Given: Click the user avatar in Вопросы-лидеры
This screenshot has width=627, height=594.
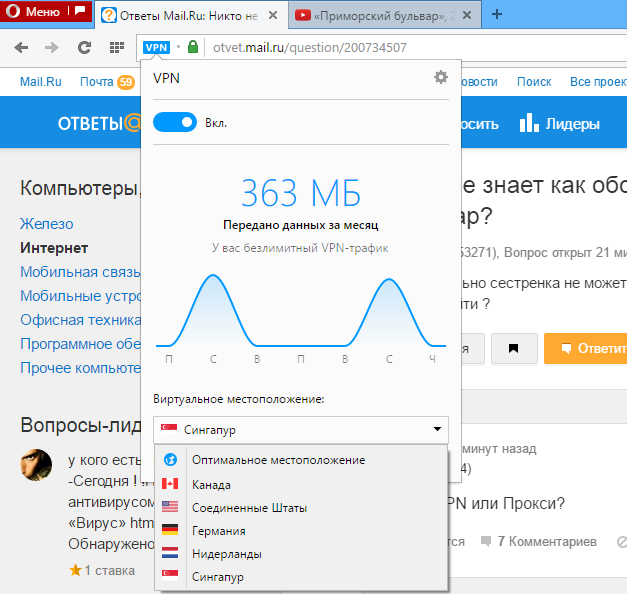Looking at the screenshot, I should tap(36, 464).
